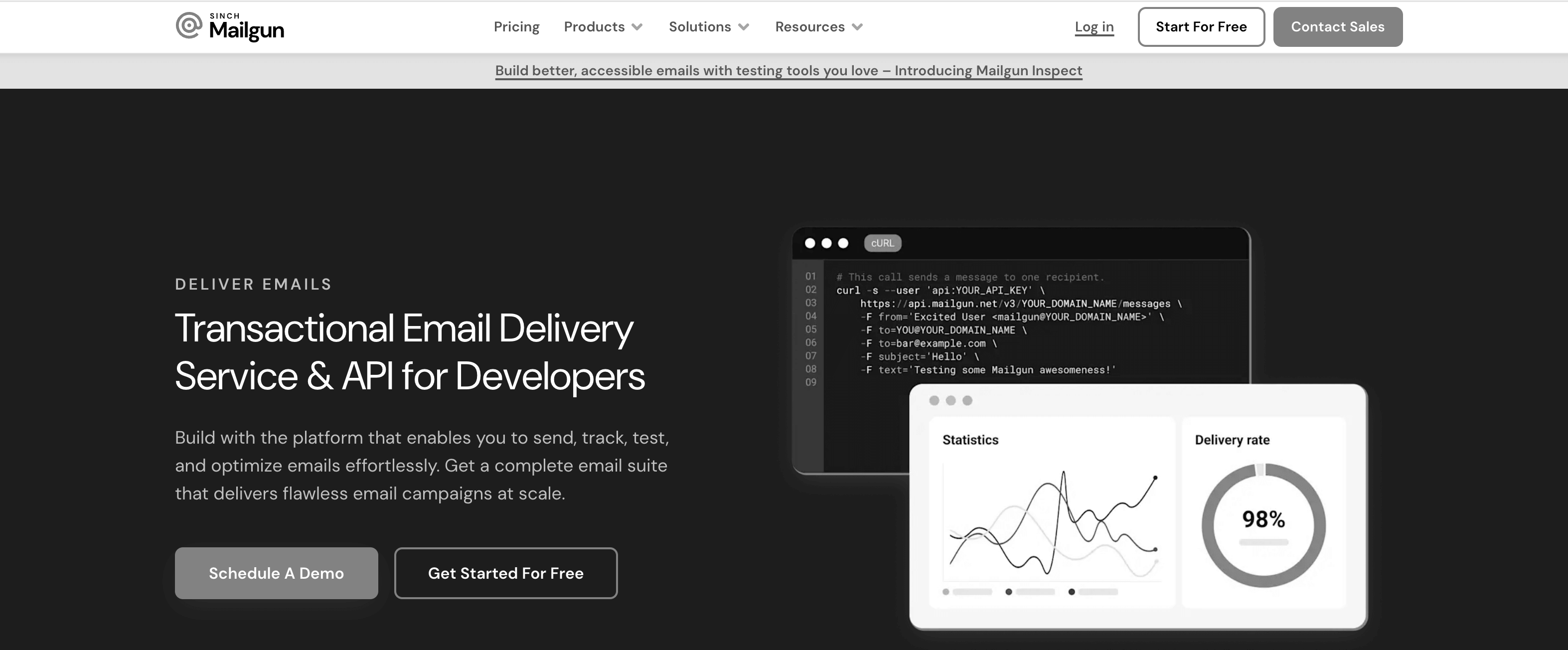Screen dimensions: 1568x650
Task: Click the third white dot in code window
Action: (x=843, y=243)
